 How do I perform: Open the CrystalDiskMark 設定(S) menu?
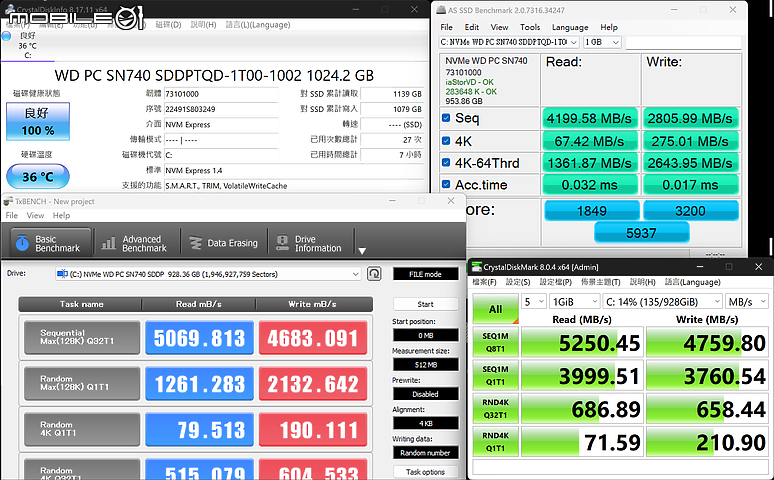pyautogui.click(x=518, y=282)
